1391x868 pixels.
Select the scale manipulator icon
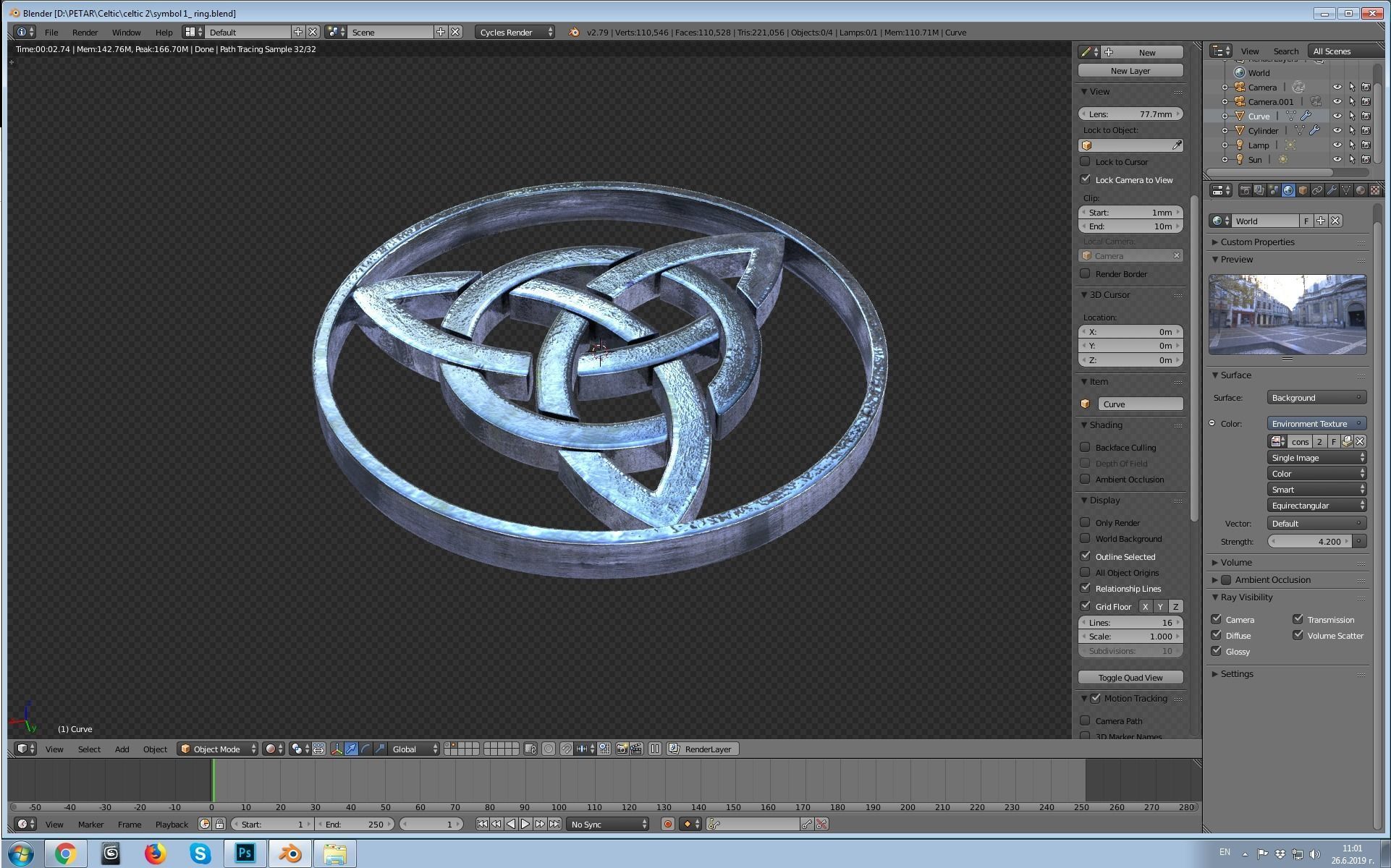[x=380, y=749]
